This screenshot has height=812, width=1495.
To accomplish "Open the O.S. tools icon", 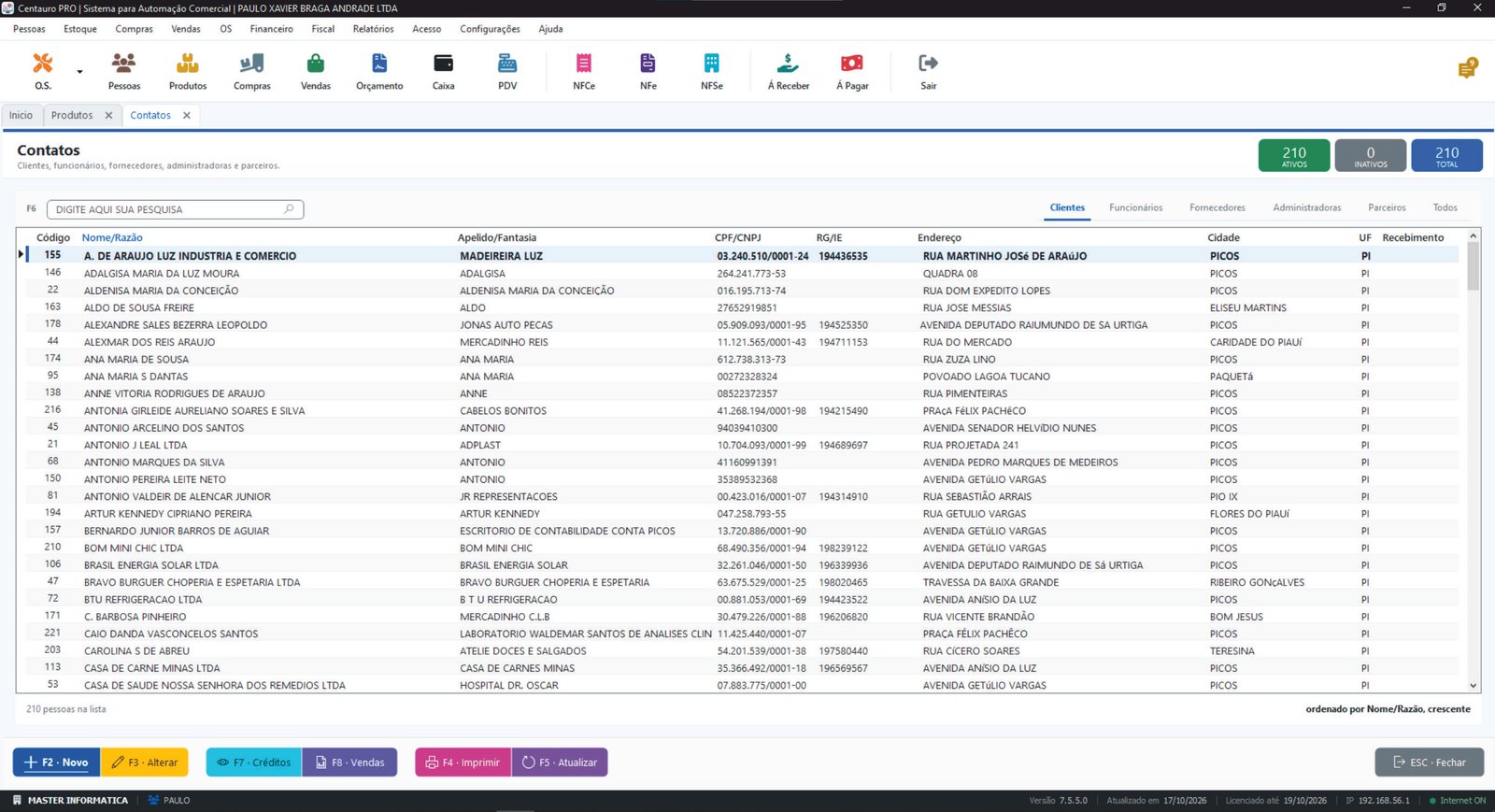I will (43, 71).
